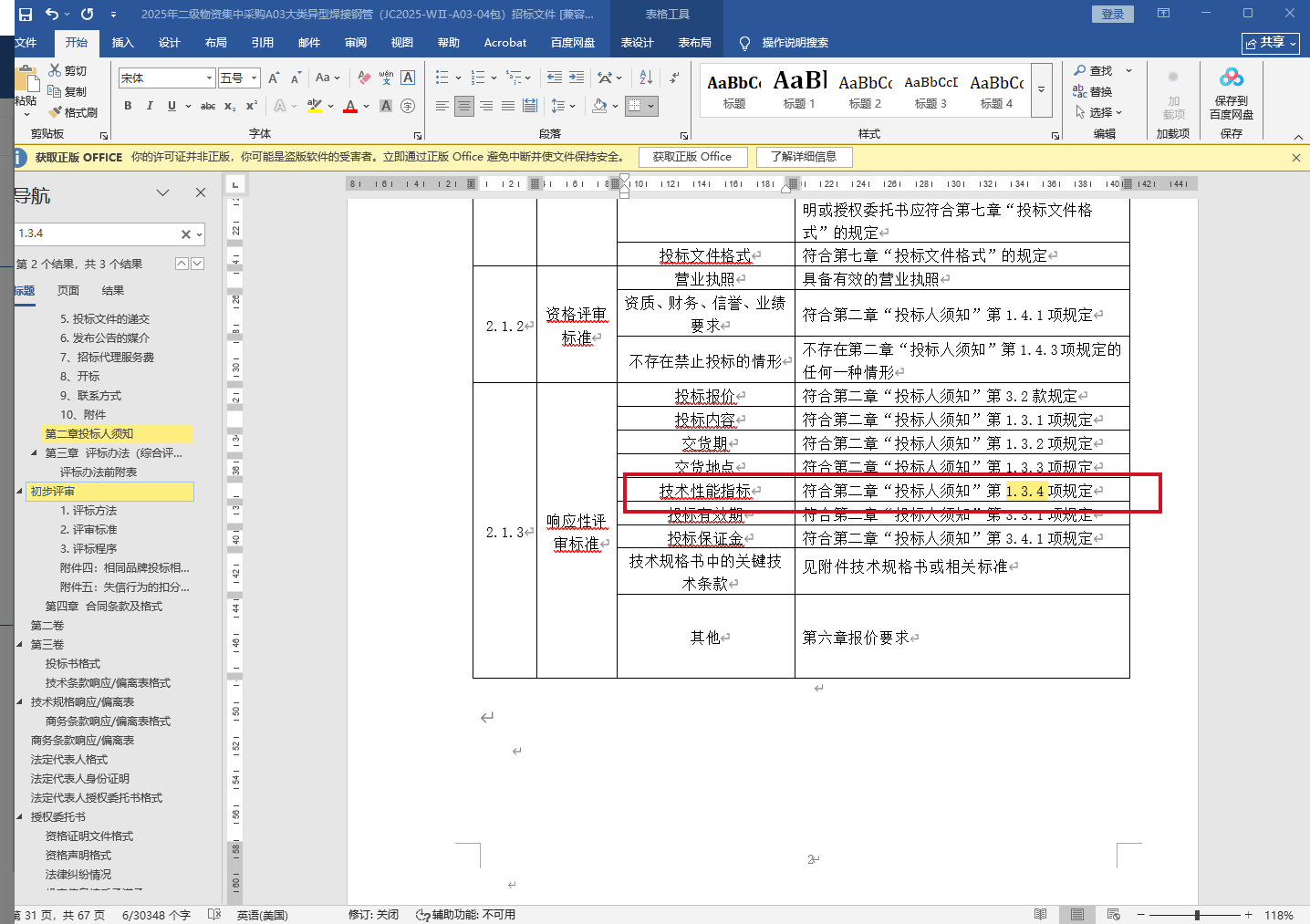1310x924 pixels.
Task: Click the Cut (剪切) scissors button
Action: 68,70
